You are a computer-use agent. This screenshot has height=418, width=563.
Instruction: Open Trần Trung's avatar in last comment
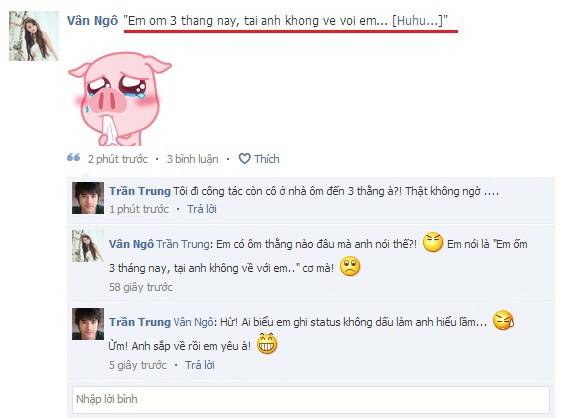88,324
